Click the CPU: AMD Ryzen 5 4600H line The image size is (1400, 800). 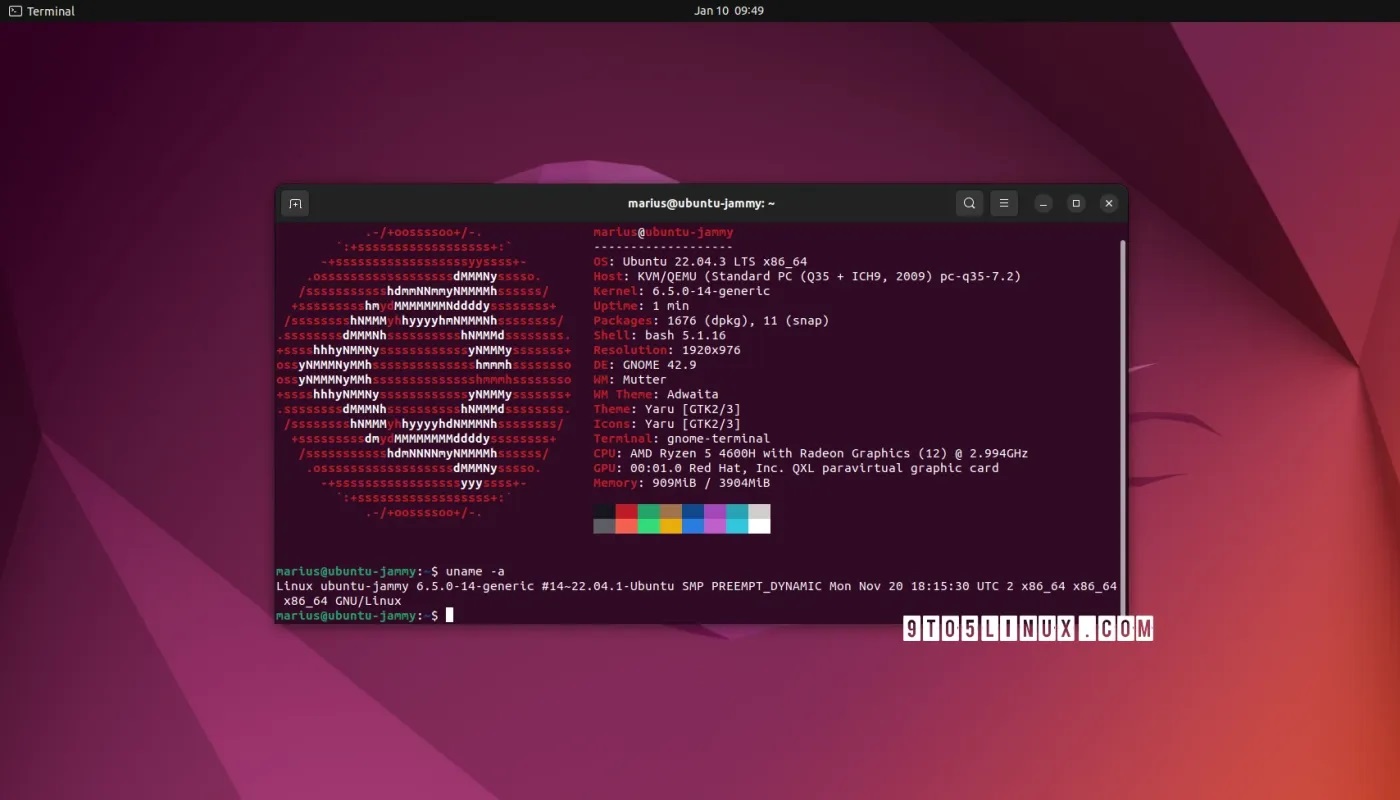pos(811,453)
